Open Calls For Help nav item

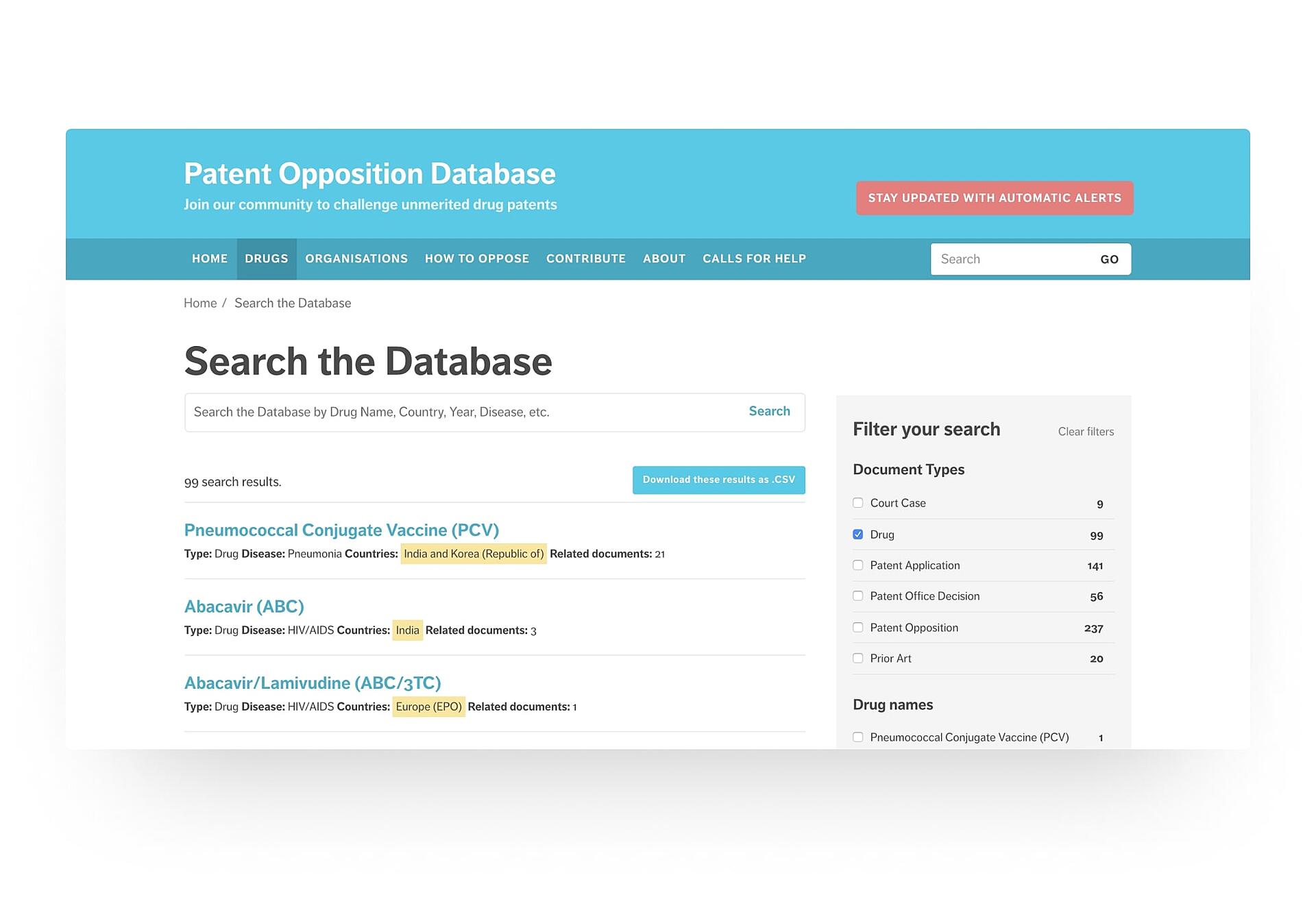754,259
